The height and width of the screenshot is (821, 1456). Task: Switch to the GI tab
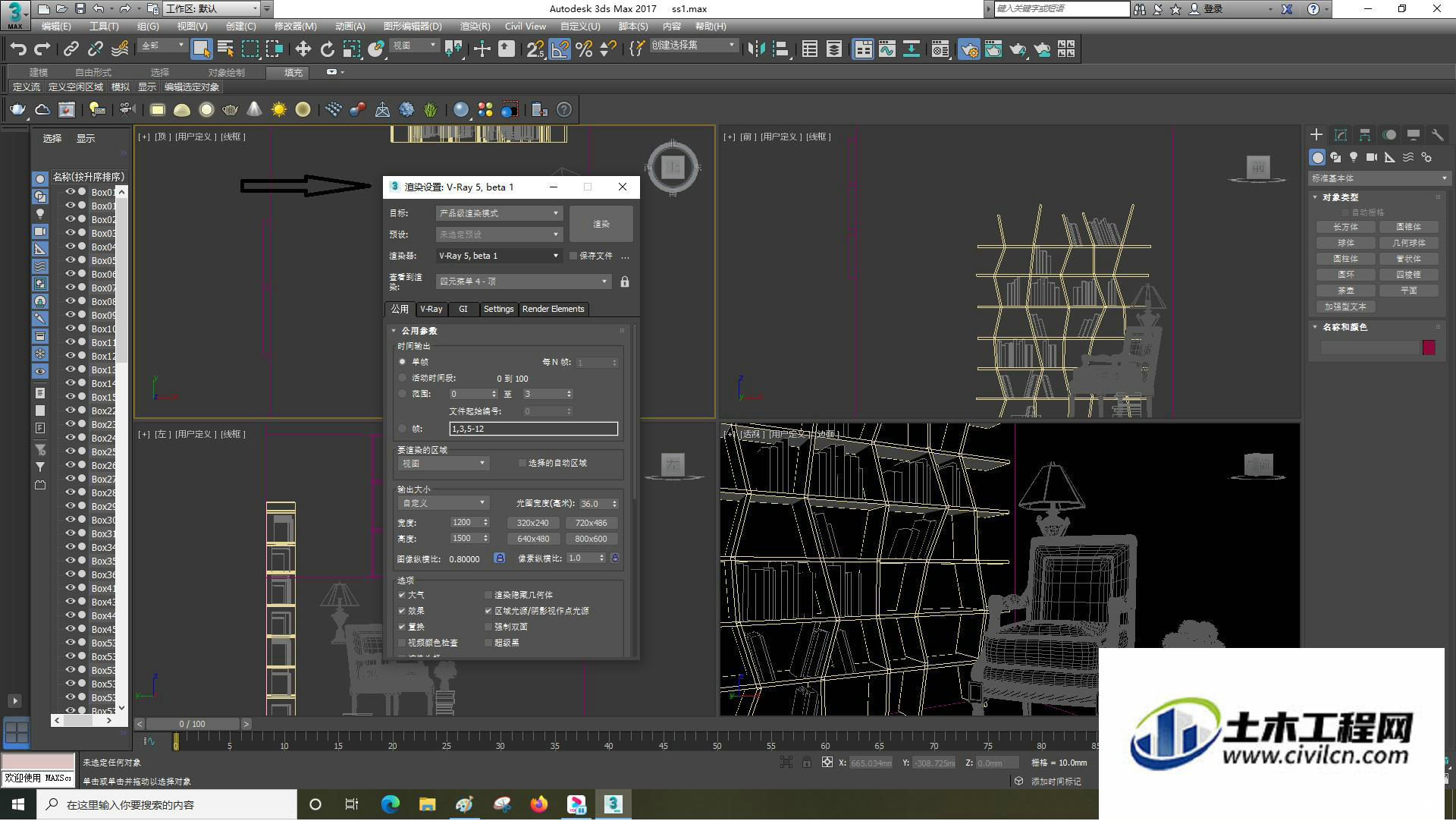tap(463, 309)
